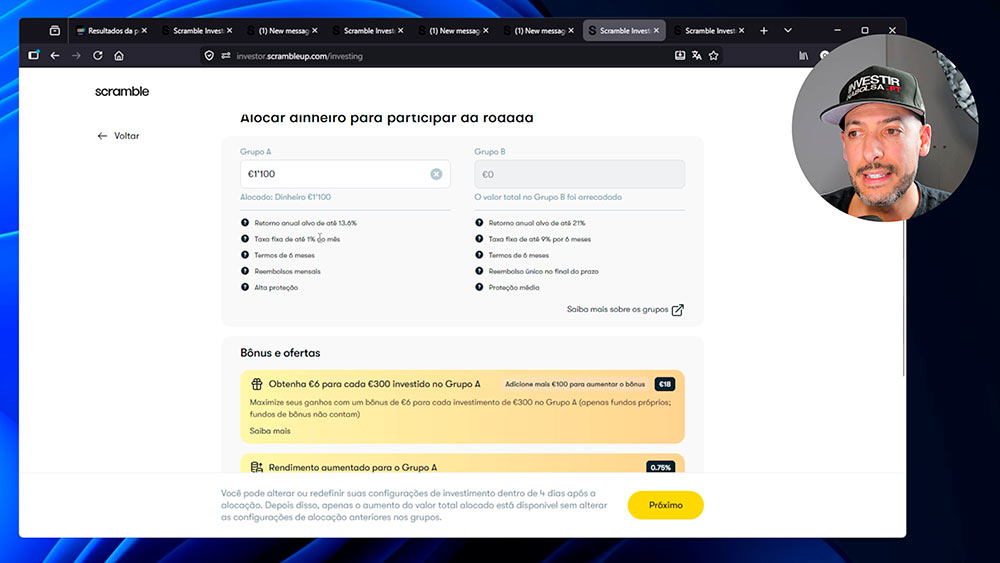Open the install app icon in address bar
The width and height of the screenshot is (1000, 563).
click(x=680, y=56)
